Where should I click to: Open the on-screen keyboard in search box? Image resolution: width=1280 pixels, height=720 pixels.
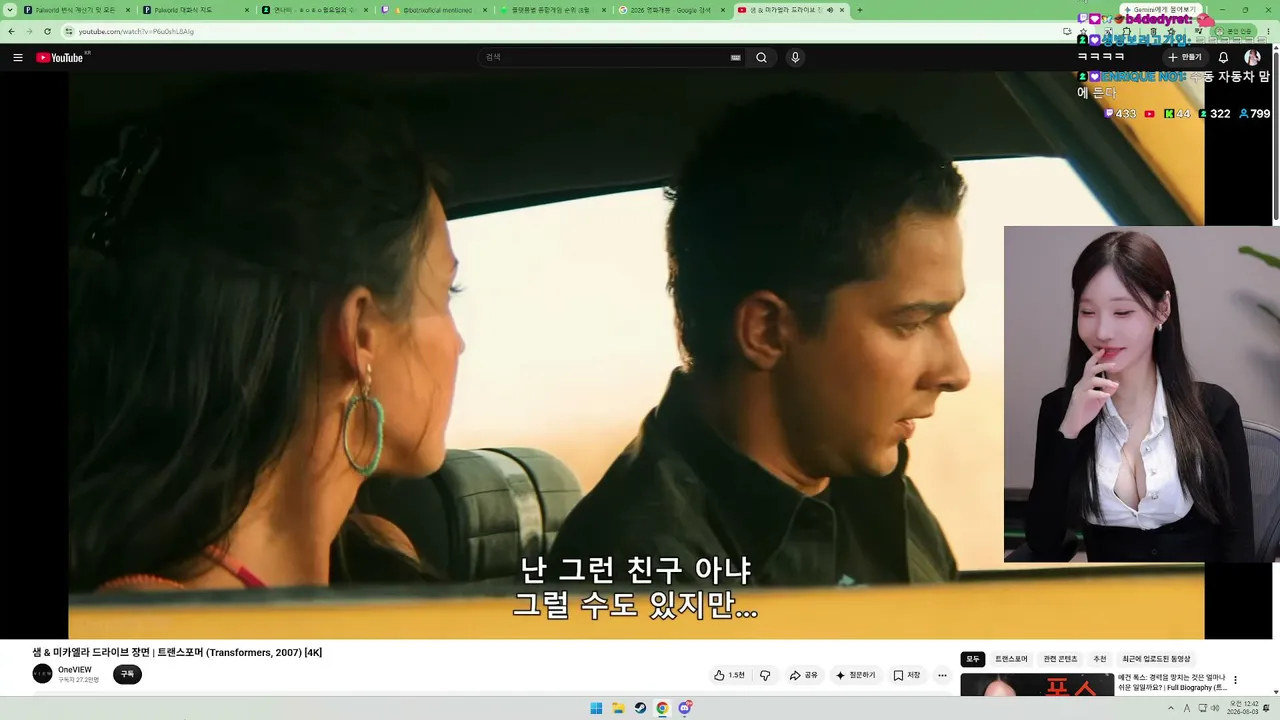pos(736,58)
